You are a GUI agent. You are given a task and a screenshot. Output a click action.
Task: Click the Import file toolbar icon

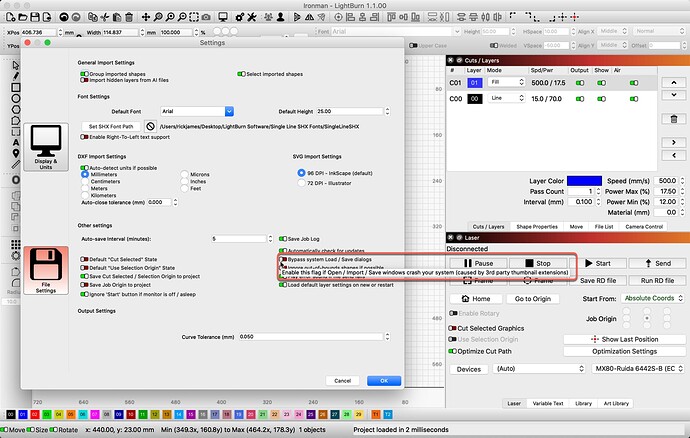pyautogui.click(x=47, y=17)
